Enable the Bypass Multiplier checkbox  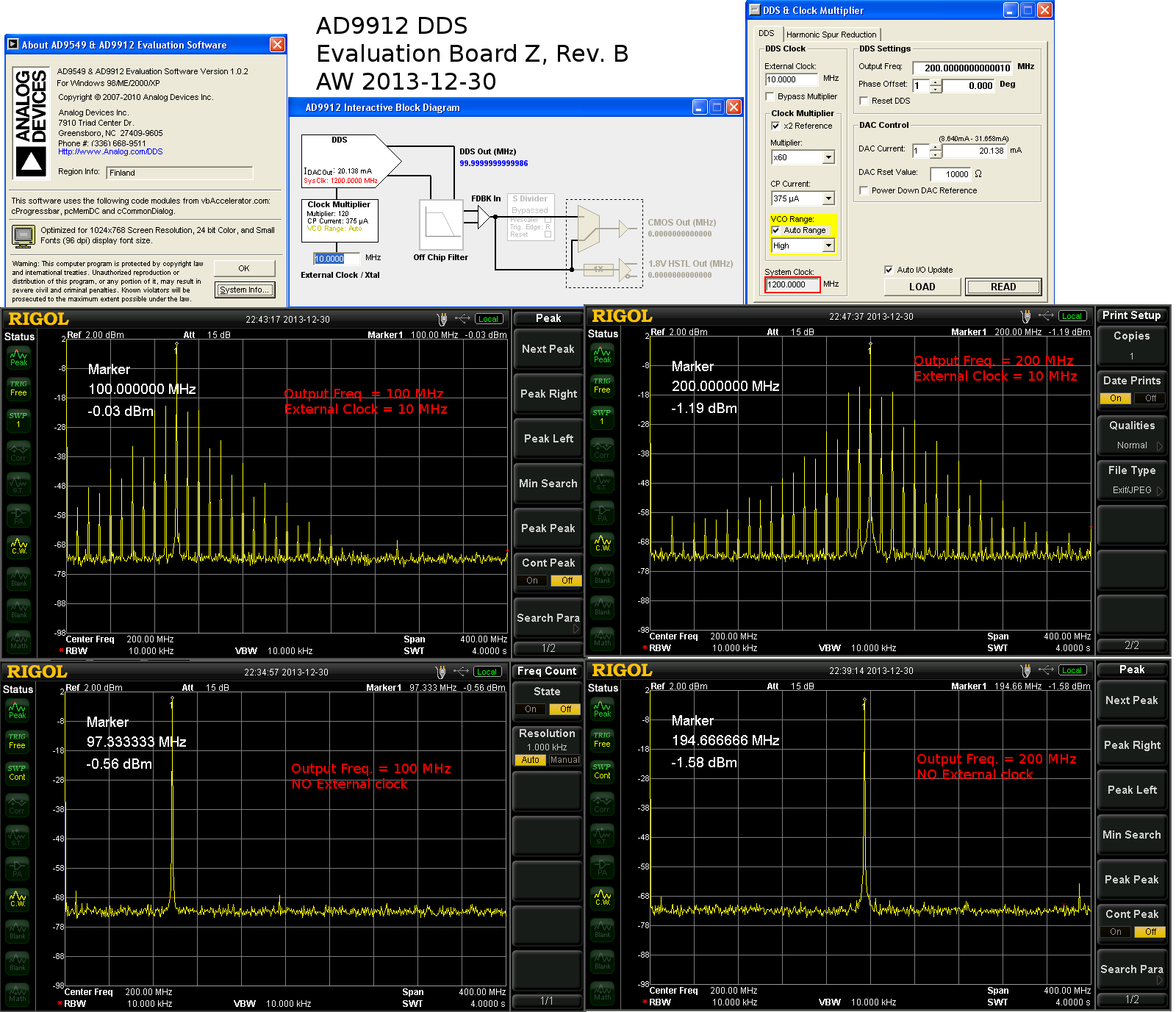click(770, 96)
